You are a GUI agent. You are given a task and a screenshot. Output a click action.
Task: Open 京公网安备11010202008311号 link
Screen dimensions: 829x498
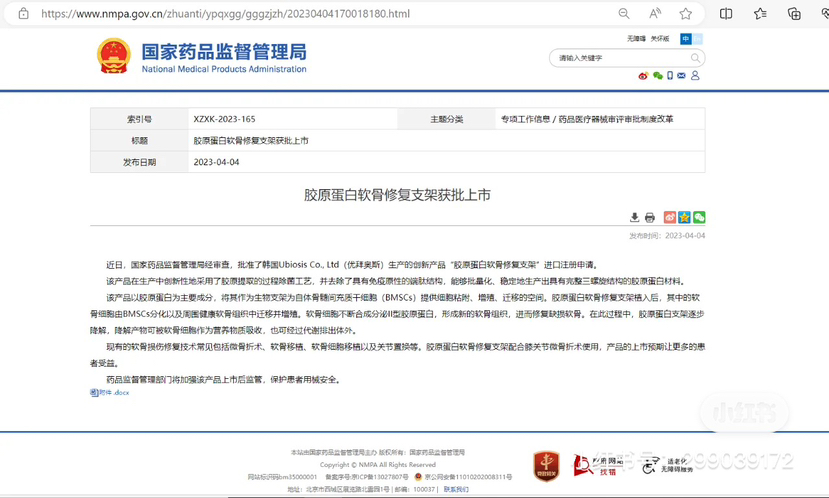click(x=468, y=477)
